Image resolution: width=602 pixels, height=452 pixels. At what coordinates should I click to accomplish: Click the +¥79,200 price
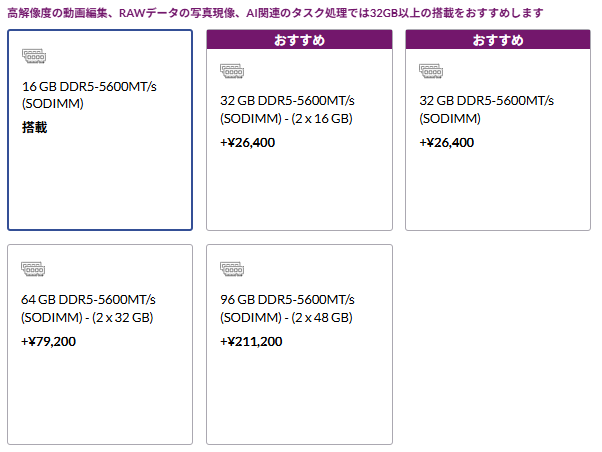click(x=49, y=341)
